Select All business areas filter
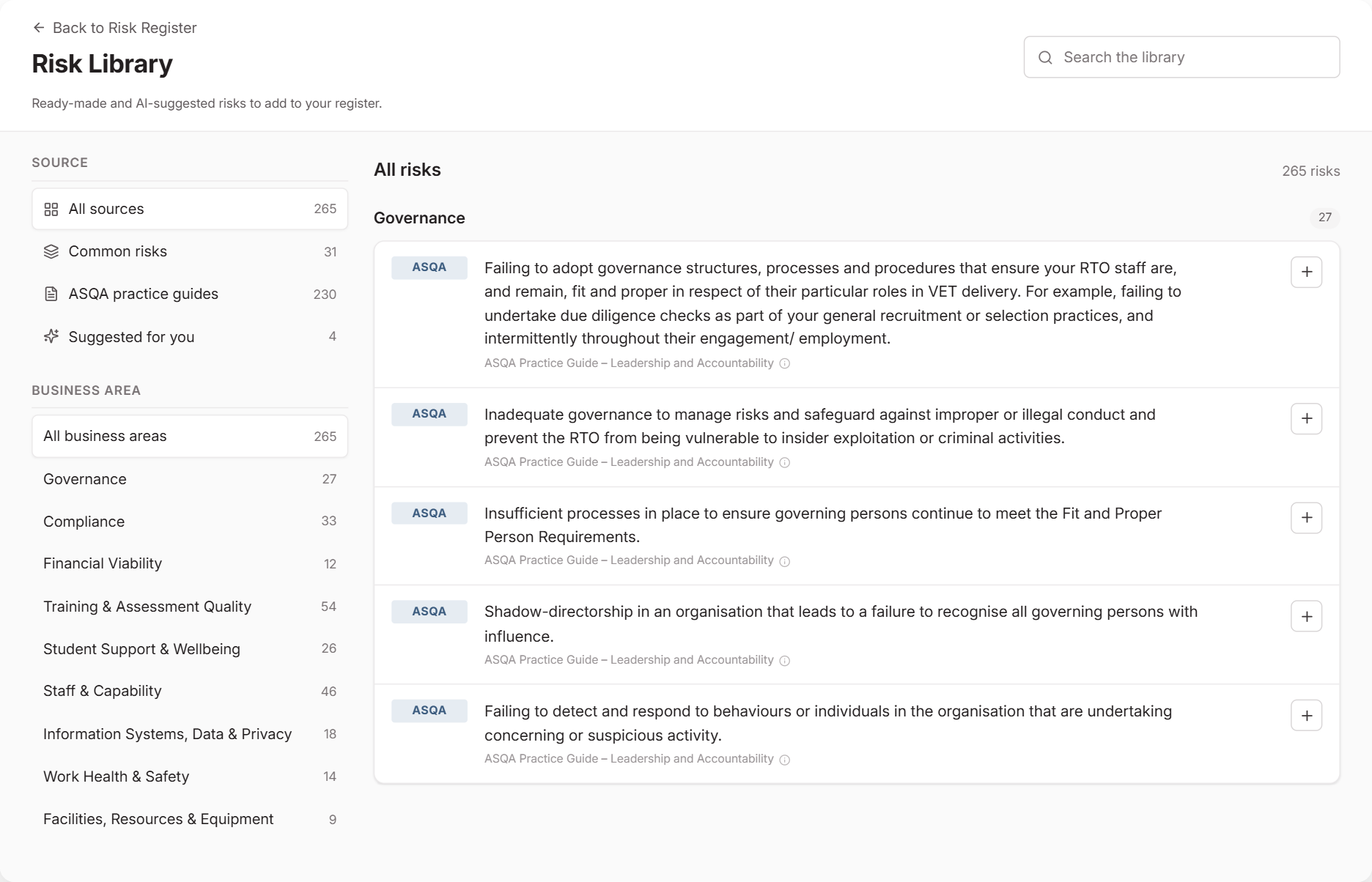 [190, 436]
